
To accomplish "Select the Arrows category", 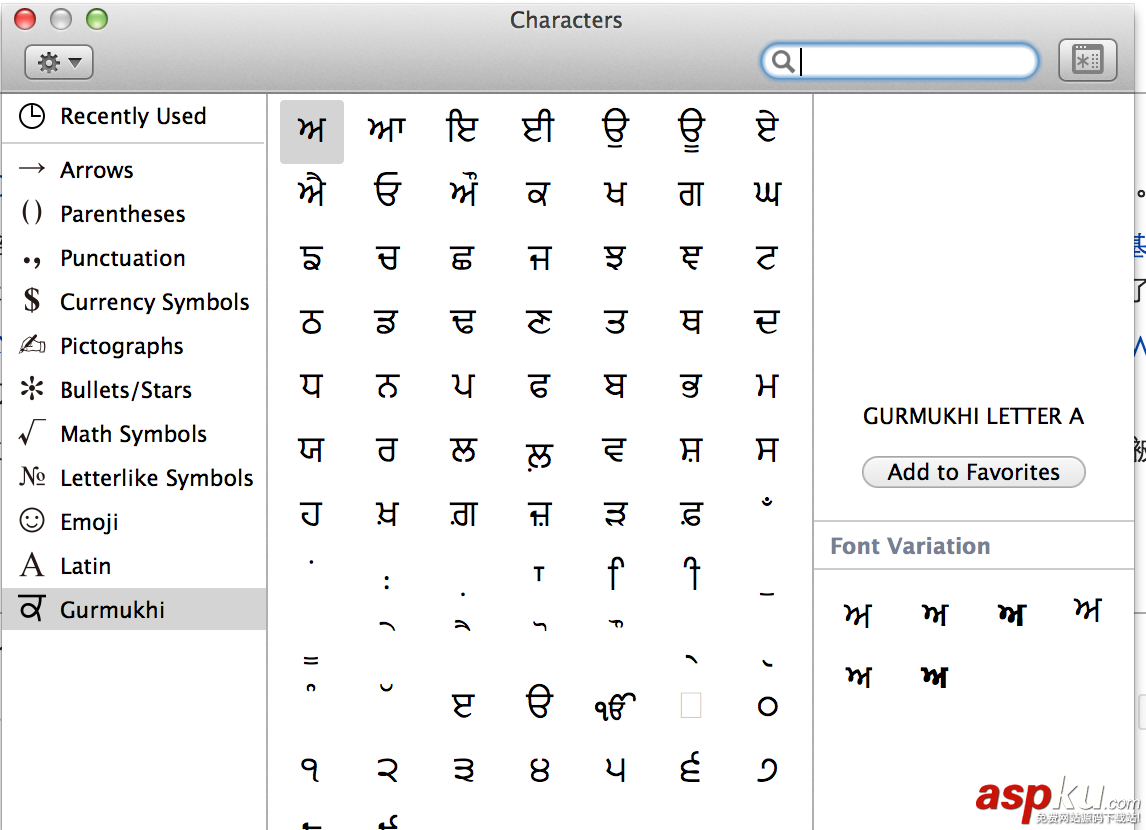I will pos(96,170).
